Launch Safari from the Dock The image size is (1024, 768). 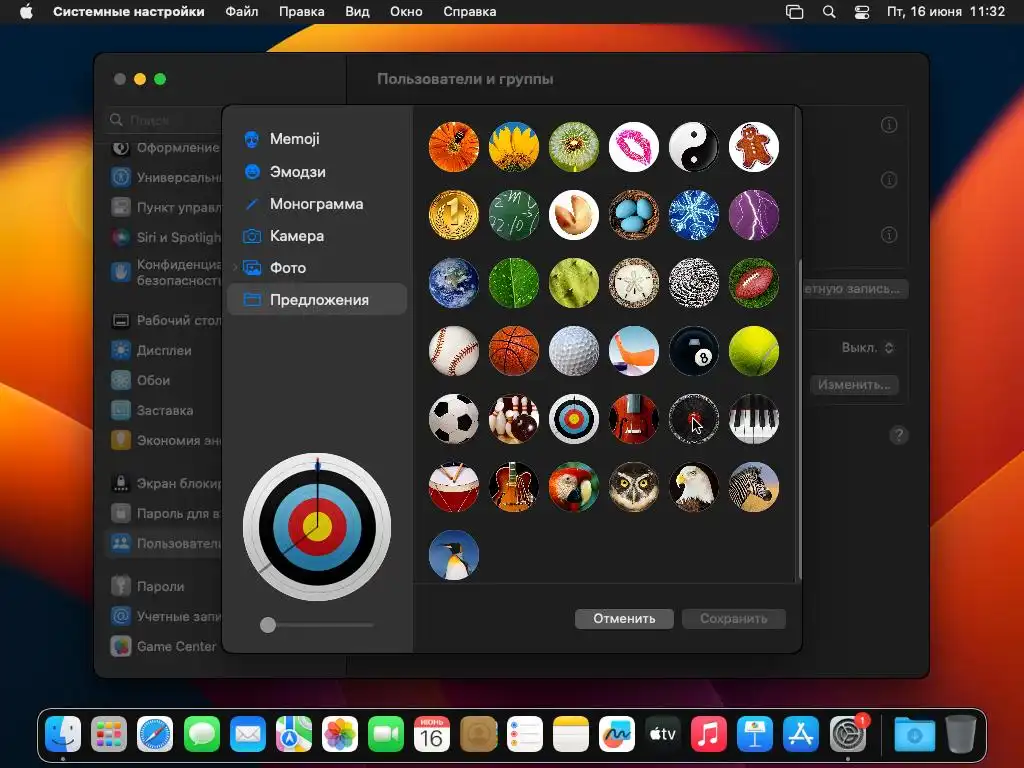click(x=155, y=735)
